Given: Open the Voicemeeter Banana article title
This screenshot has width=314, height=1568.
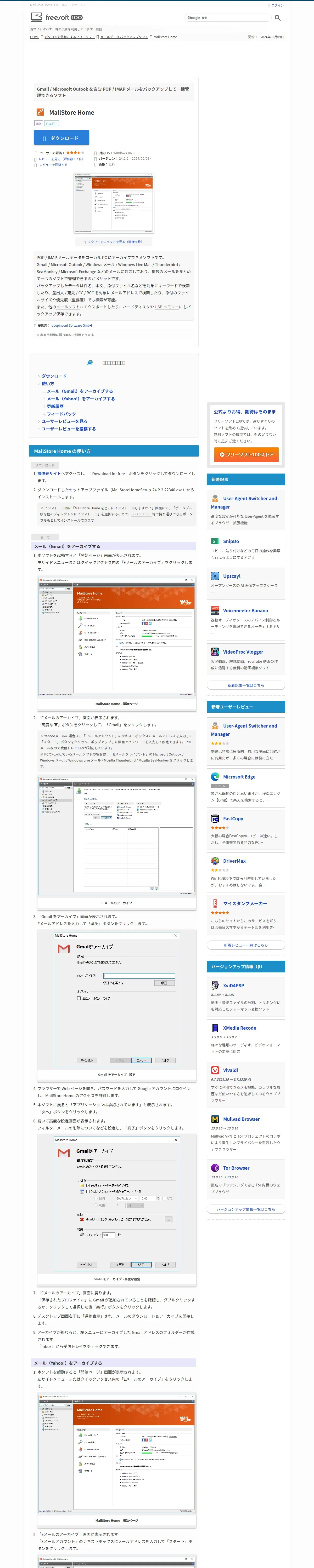Looking at the screenshot, I should 245,610.
